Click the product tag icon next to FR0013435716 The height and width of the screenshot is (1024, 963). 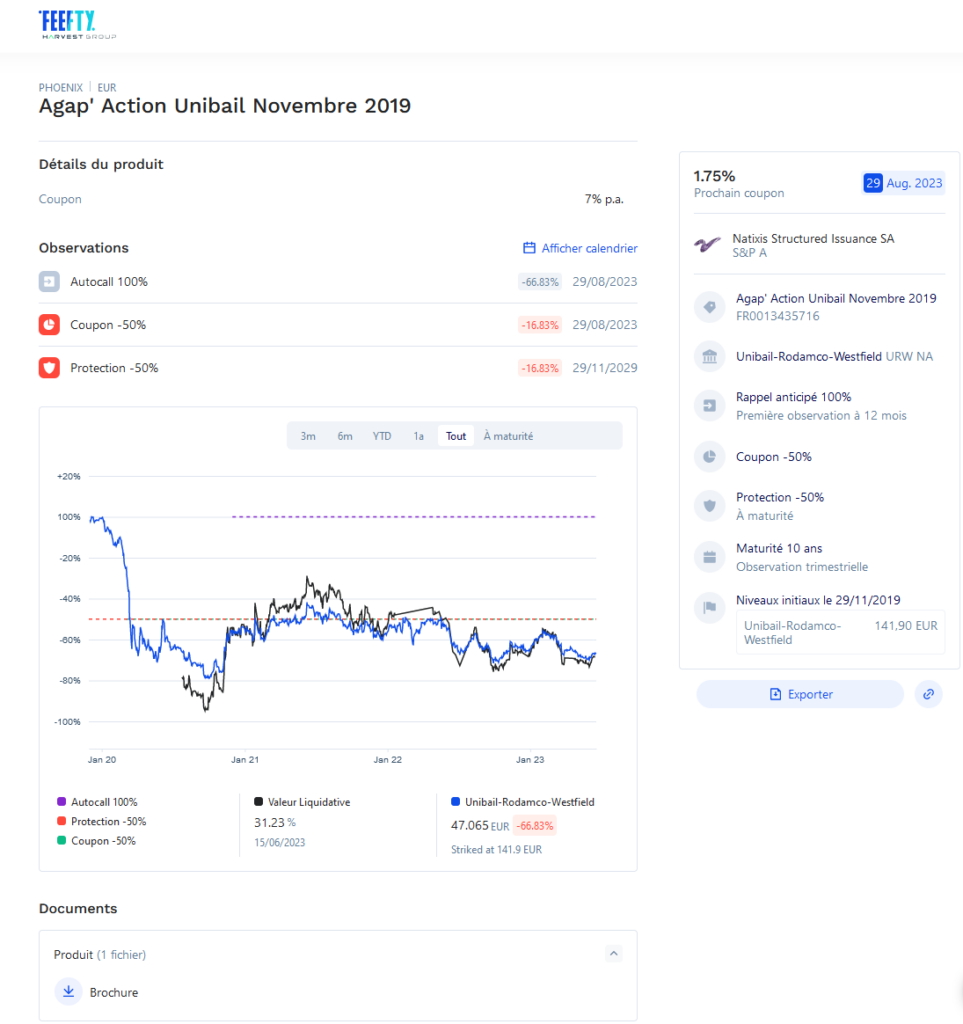coord(709,307)
